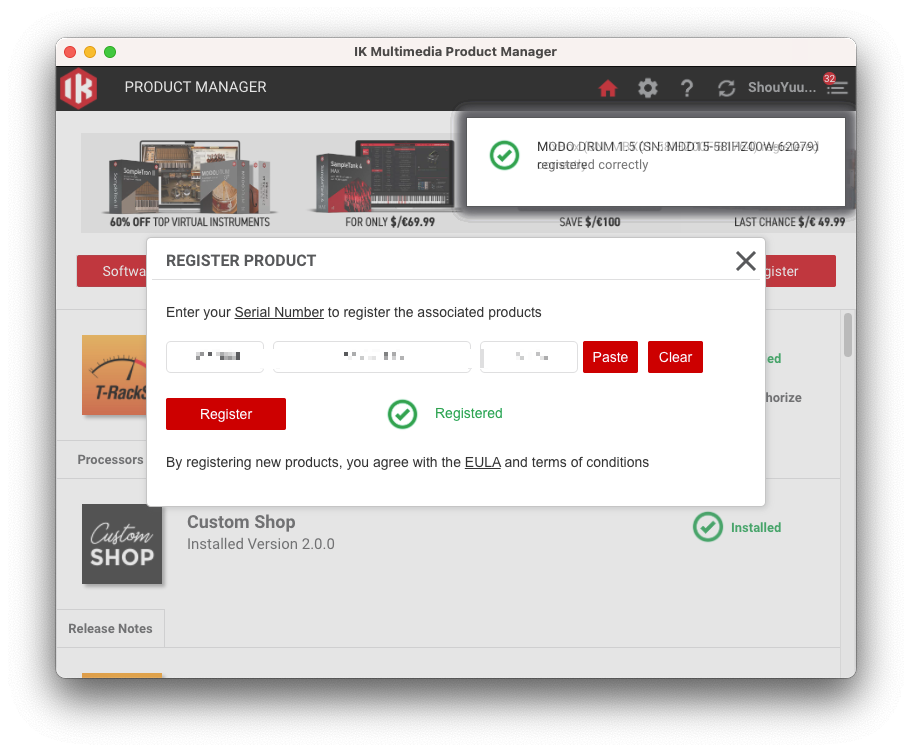
Task: Open the 60% off virtual instruments banner
Action: [190, 183]
